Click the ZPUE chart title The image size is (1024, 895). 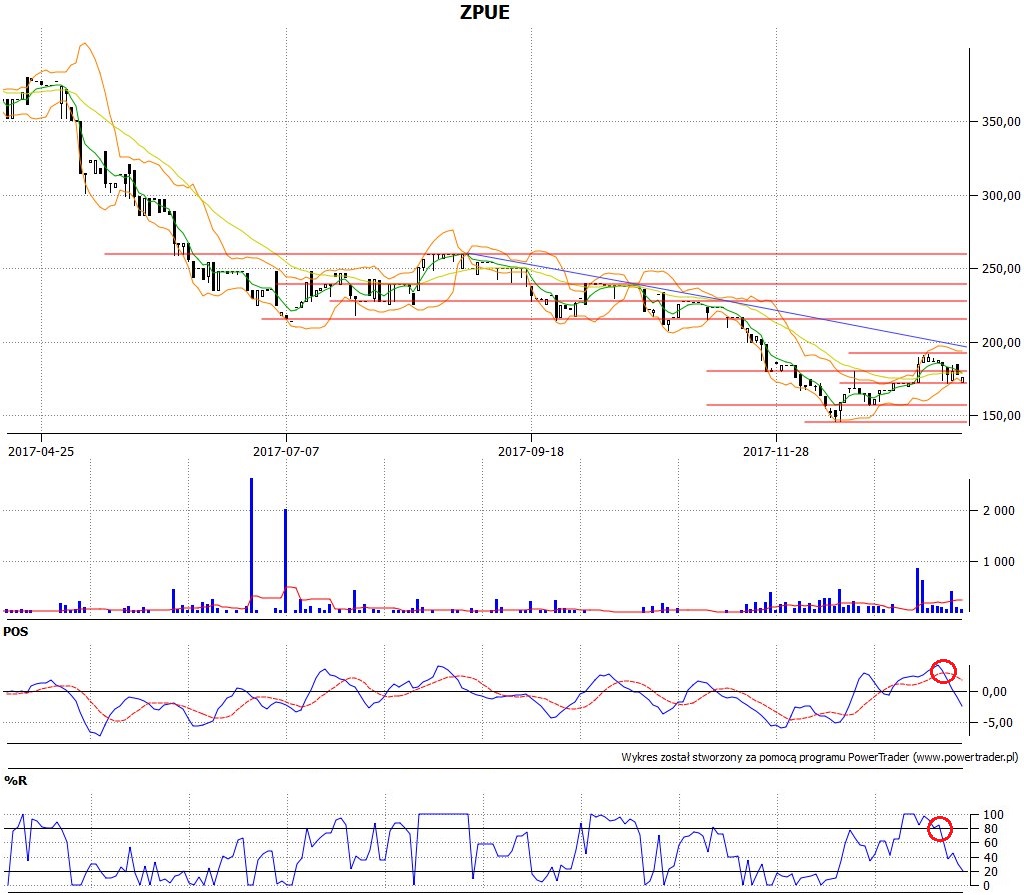(x=485, y=12)
